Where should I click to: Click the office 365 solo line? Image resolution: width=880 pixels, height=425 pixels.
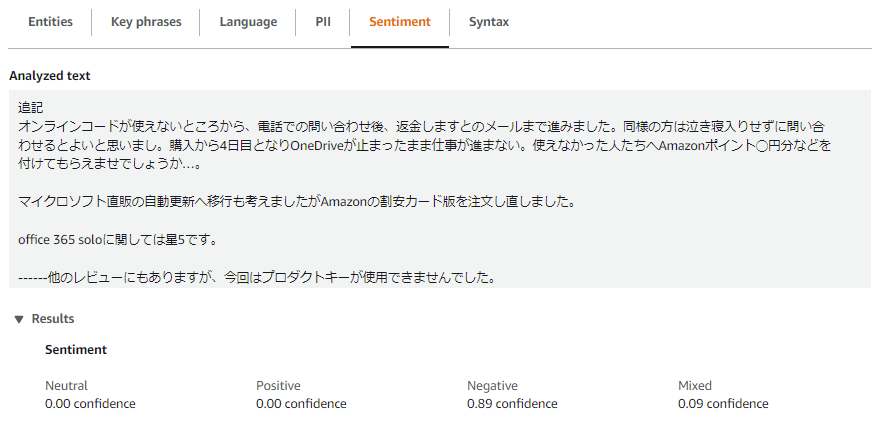[118, 239]
